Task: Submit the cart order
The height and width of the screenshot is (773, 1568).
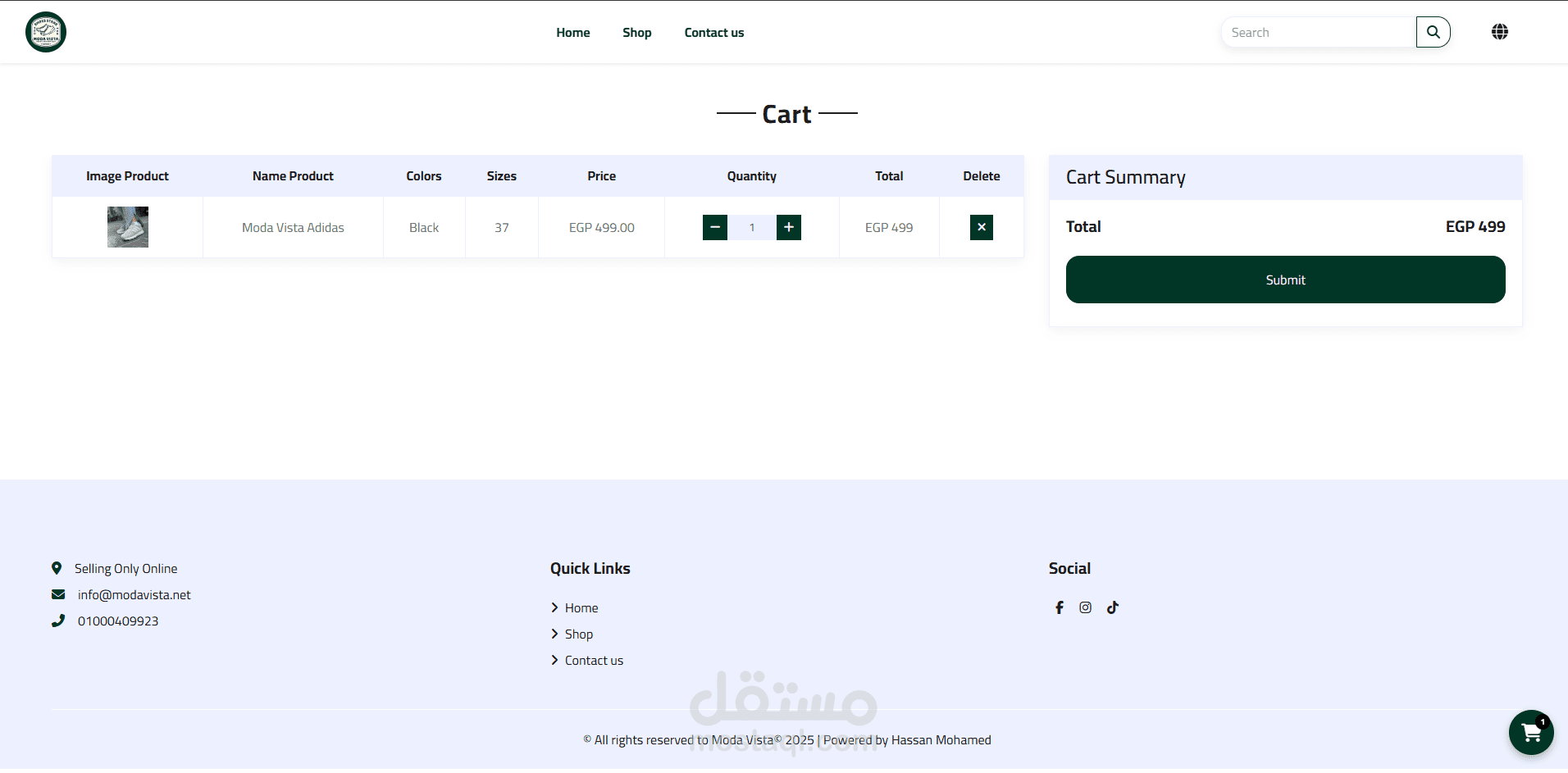Action: 1286,280
